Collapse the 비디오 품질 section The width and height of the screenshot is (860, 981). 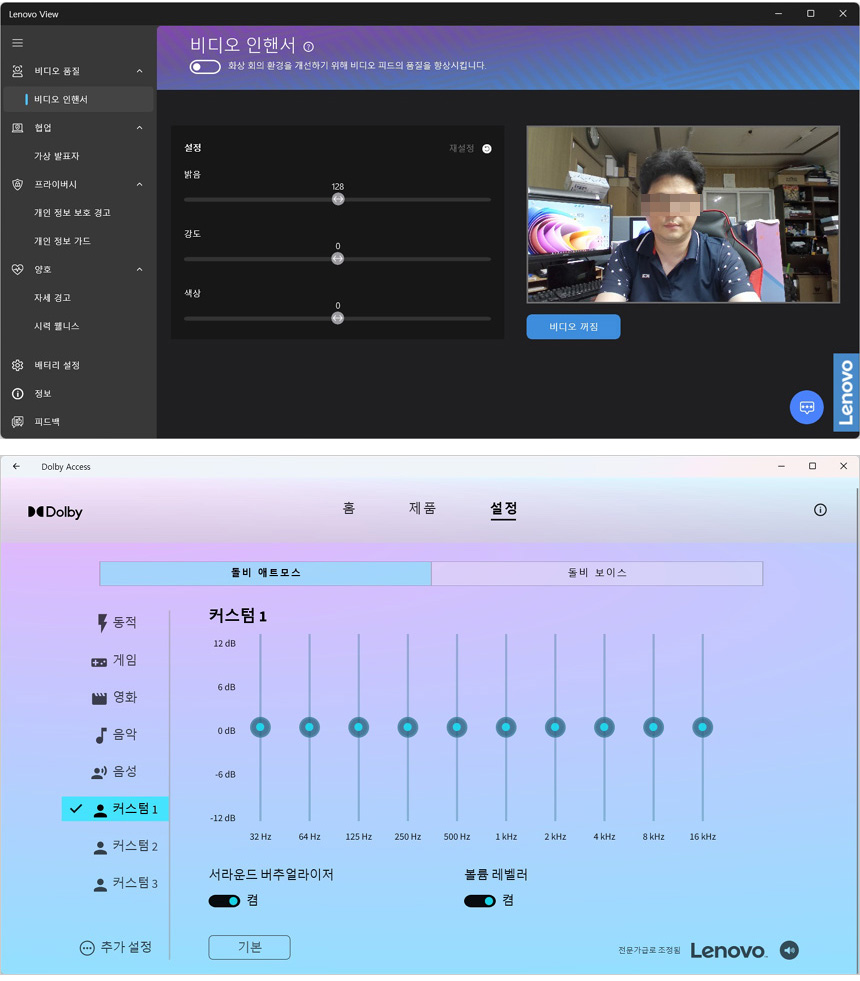[x=139, y=71]
